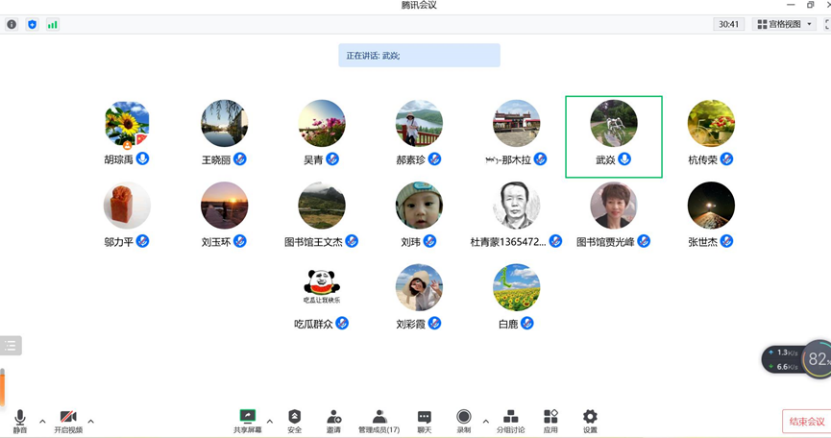The width and height of the screenshot is (831, 438).
Task: Mute microphone with 静音 button
Action: pos(19,419)
